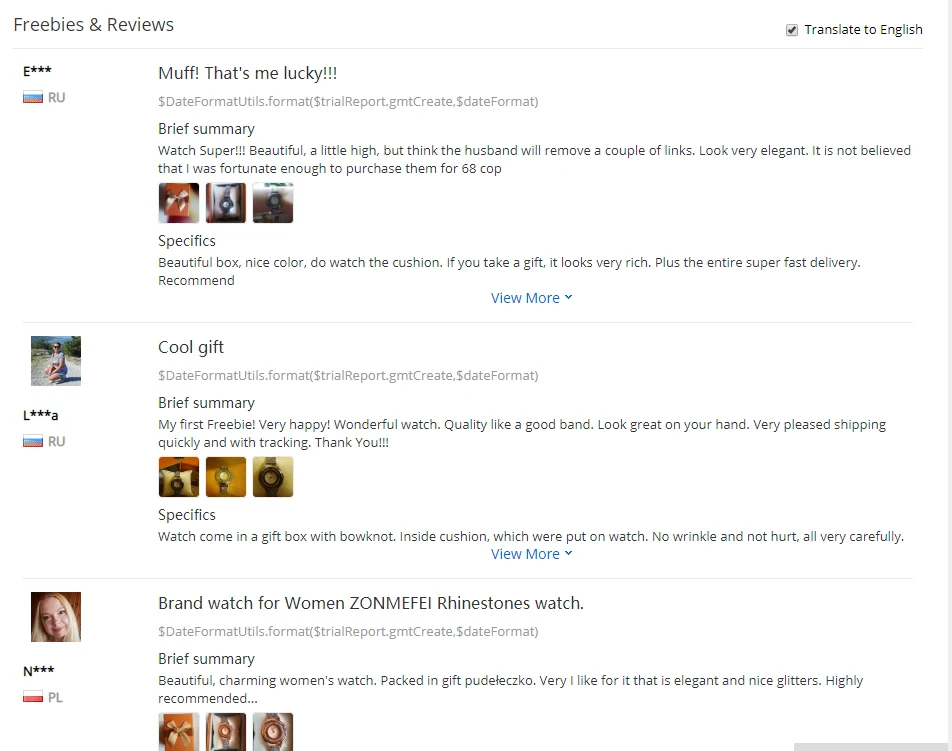This screenshot has width=952, height=751.
Task: Uncheck the Translate to English checkbox
Action: [x=791, y=30]
